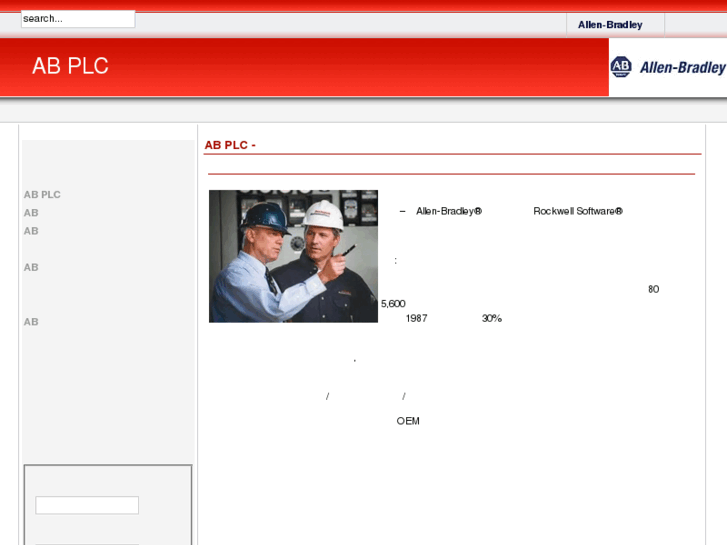Click the search box at the top
The image size is (727, 545).
[78, 19]
